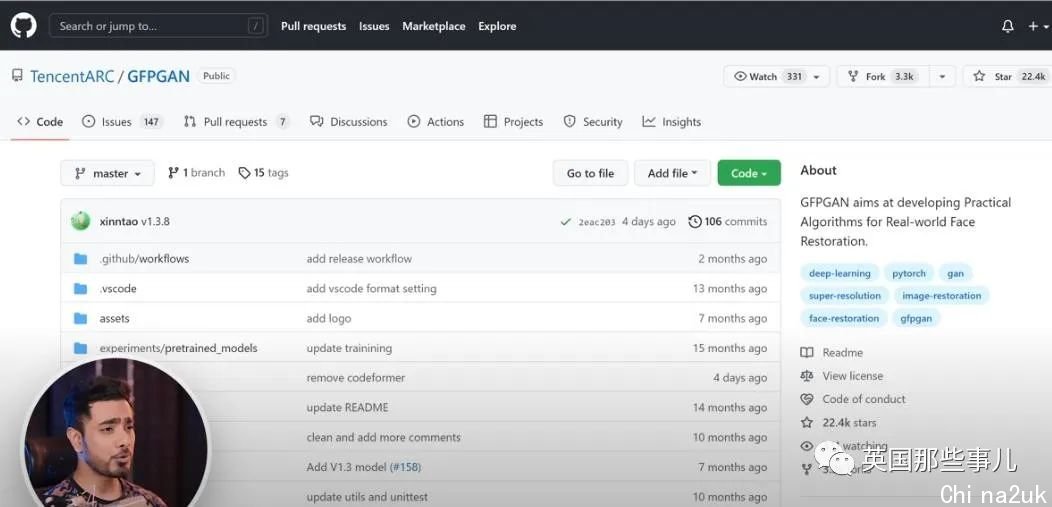Open the 'update README' commit message
Viewport: 1052px width, 507px height.
(348, 408)
